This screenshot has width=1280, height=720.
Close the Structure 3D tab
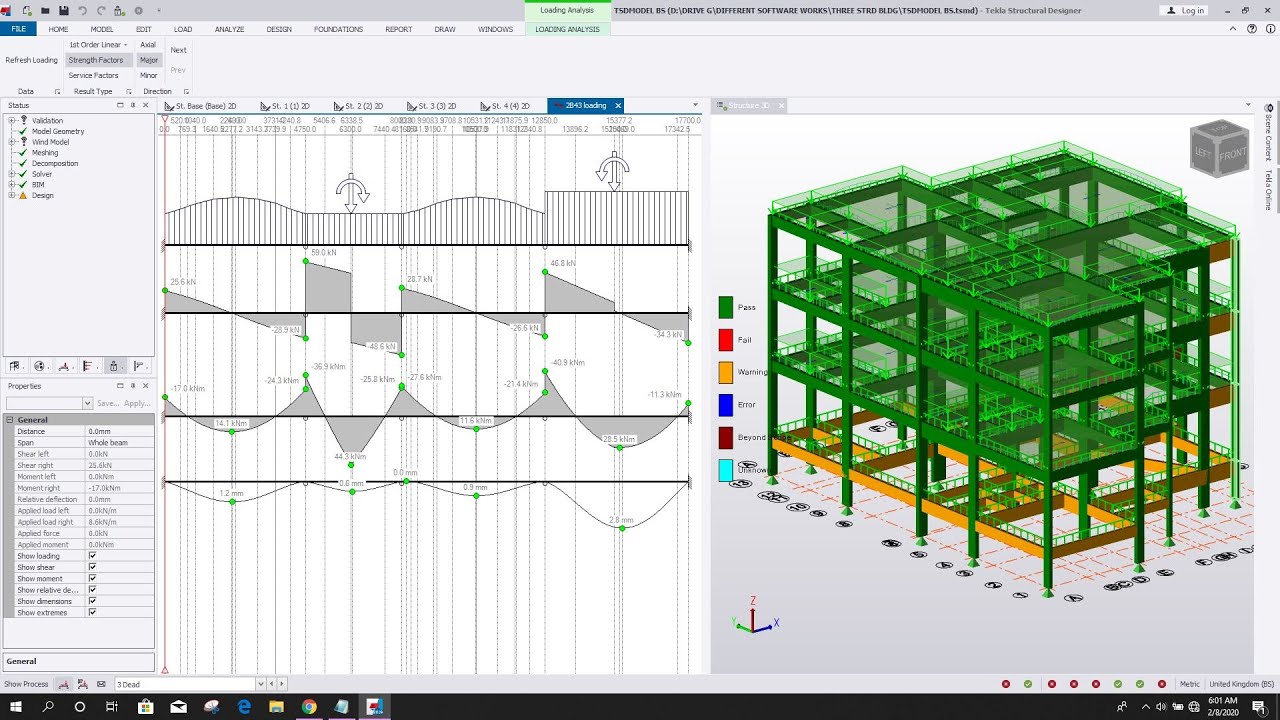click(781, 105)
